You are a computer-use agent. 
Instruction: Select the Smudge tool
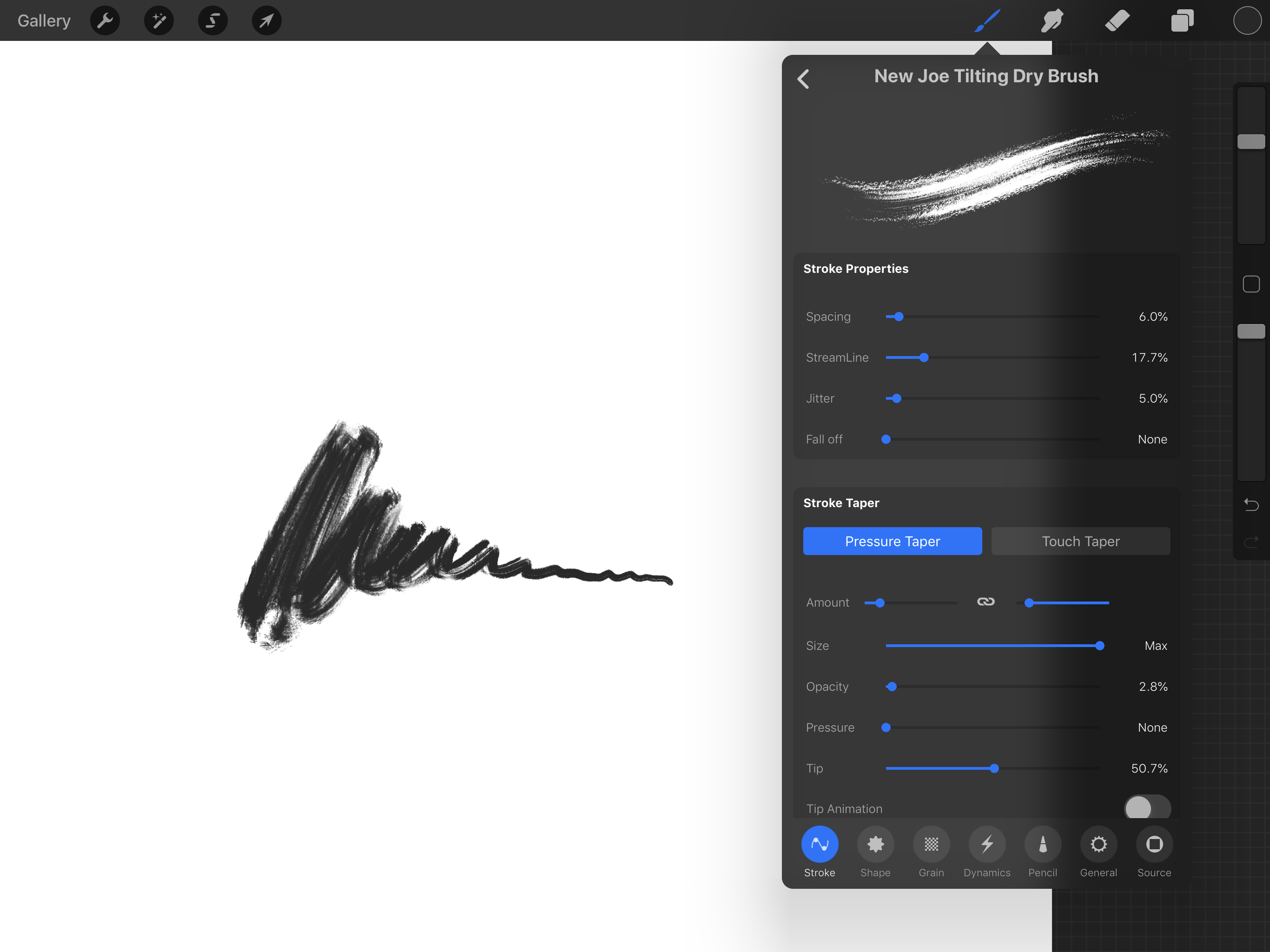point(1052,20)
